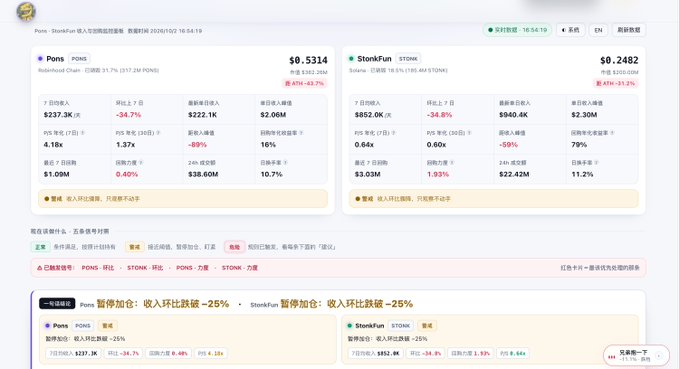Click StonkFun 单日收入峰值 value $2.30M
679x369 pixels.
coord(584,115)
